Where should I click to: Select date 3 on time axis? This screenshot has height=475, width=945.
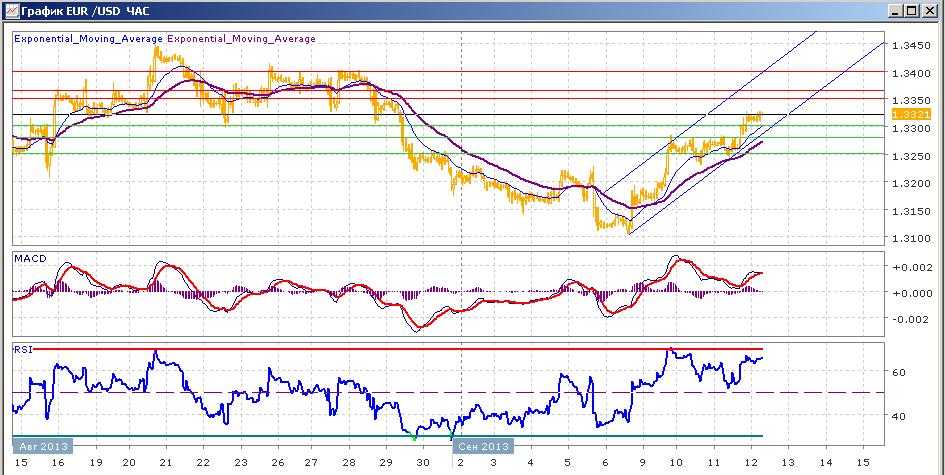493,462
